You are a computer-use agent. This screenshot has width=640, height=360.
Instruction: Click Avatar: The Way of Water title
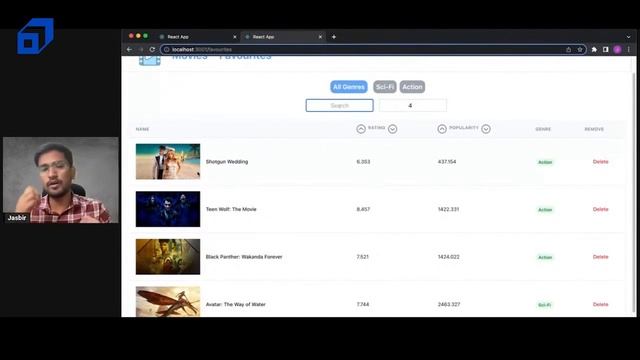[236, 304]
